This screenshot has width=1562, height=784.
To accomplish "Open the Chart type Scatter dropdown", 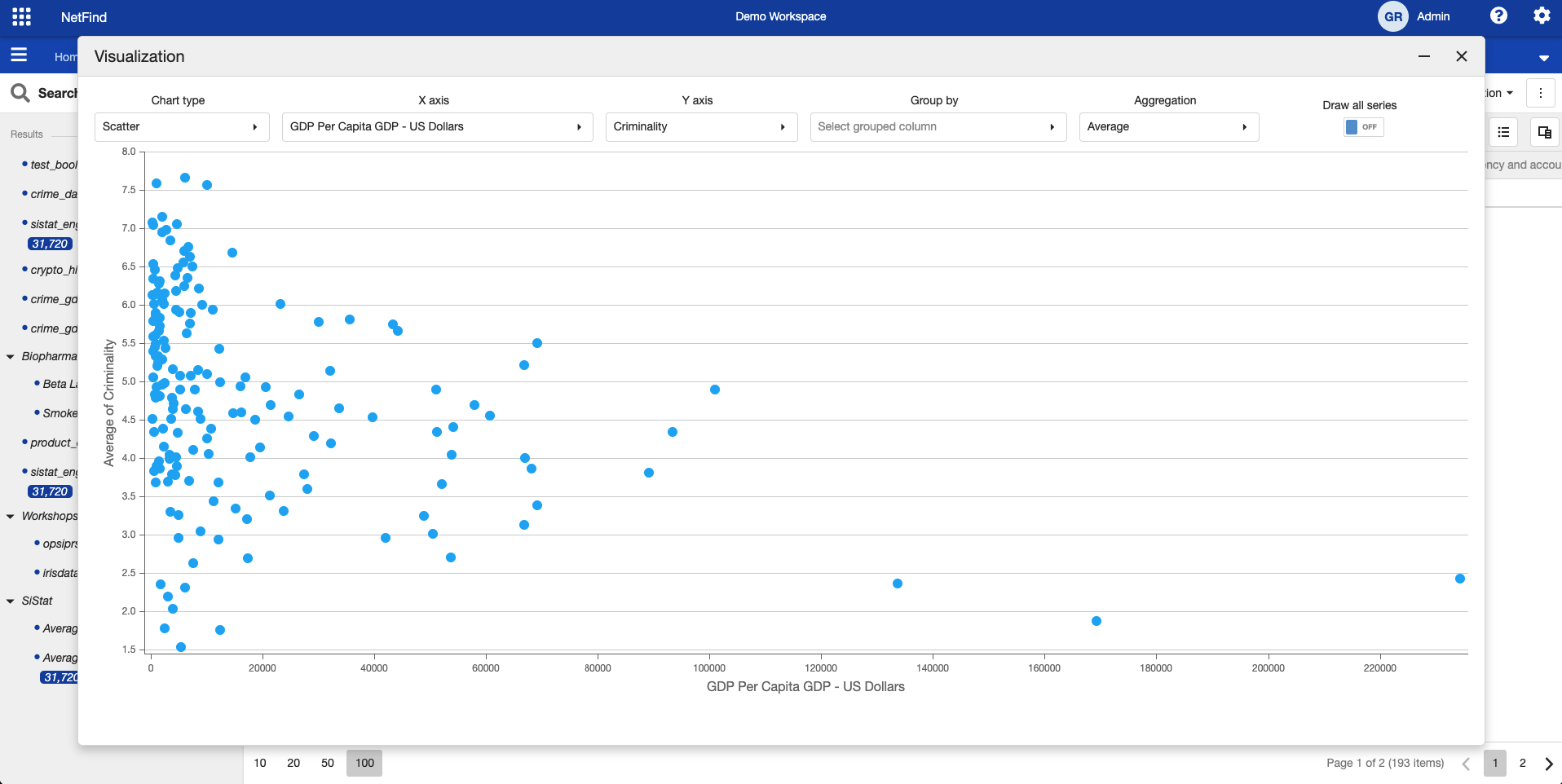I will click(182, 127).
